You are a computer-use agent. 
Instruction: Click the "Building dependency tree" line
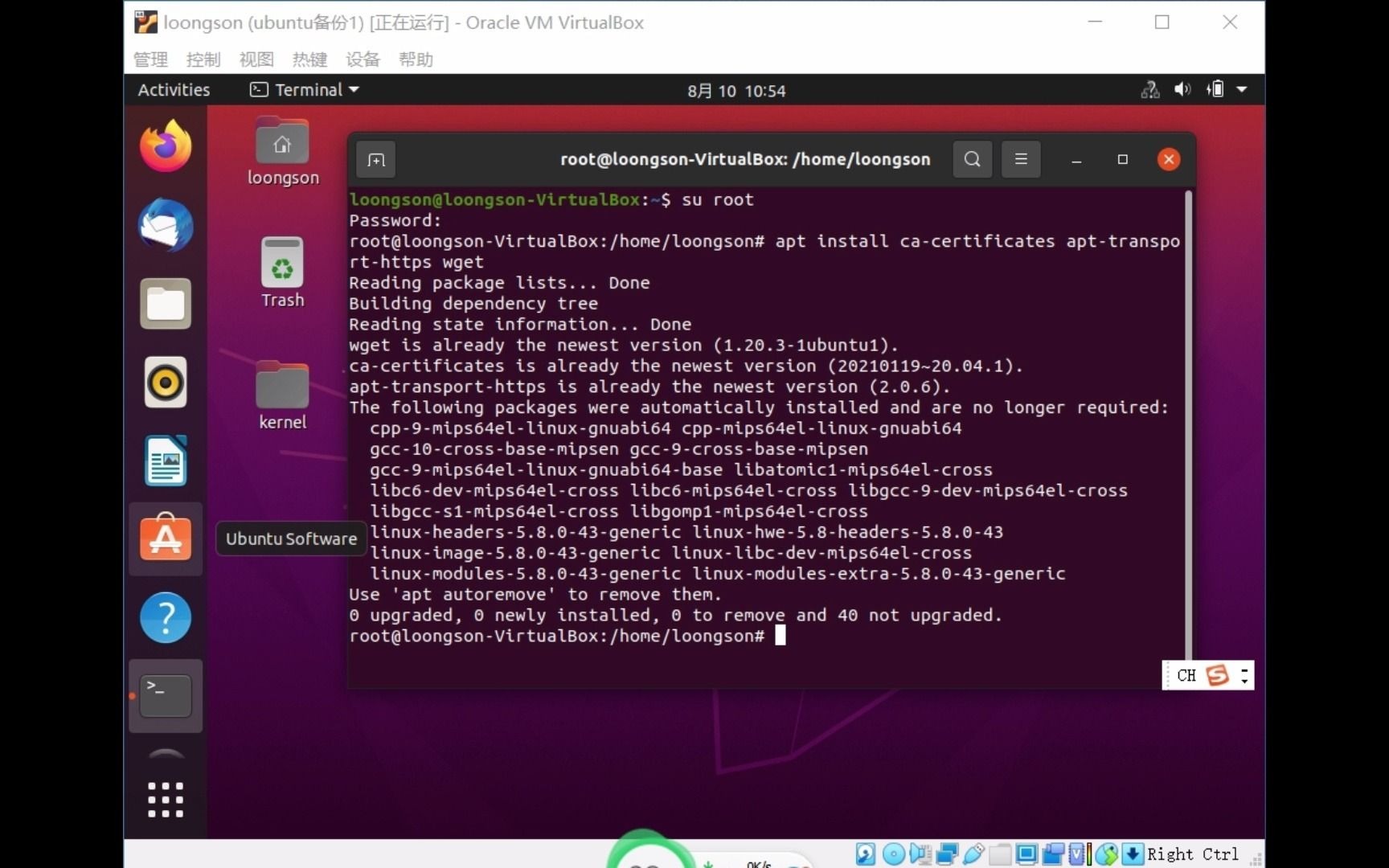(473, 303)
